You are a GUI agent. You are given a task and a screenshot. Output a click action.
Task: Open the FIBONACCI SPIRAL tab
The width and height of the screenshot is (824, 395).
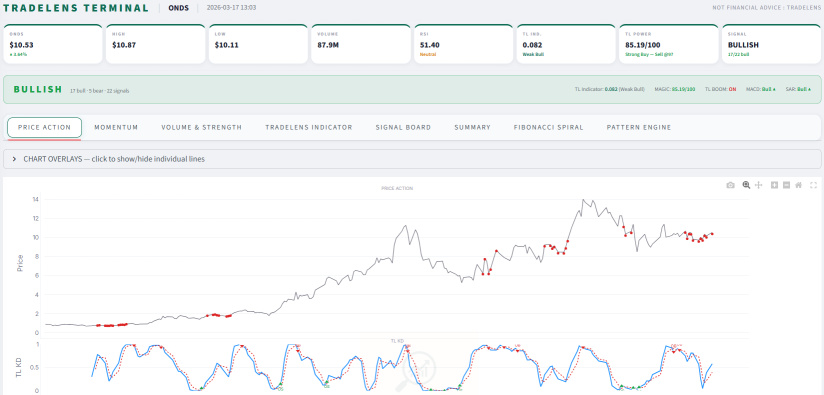point(549,128)
